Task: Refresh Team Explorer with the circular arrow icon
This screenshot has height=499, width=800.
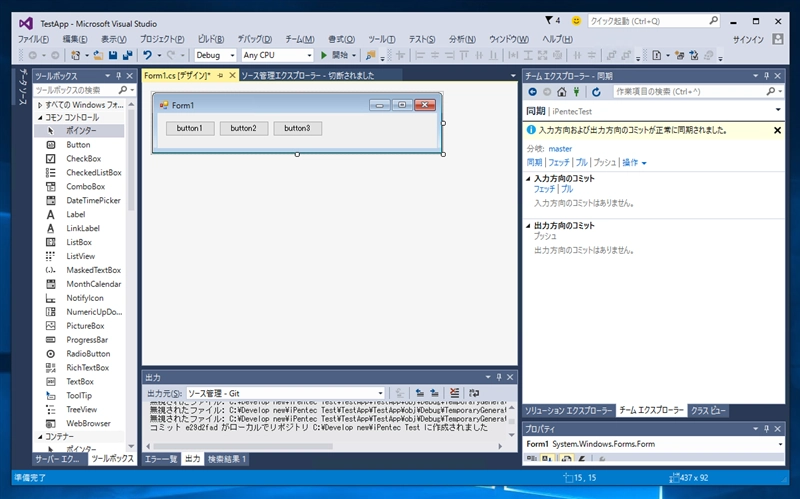Action: coord(596,92)
